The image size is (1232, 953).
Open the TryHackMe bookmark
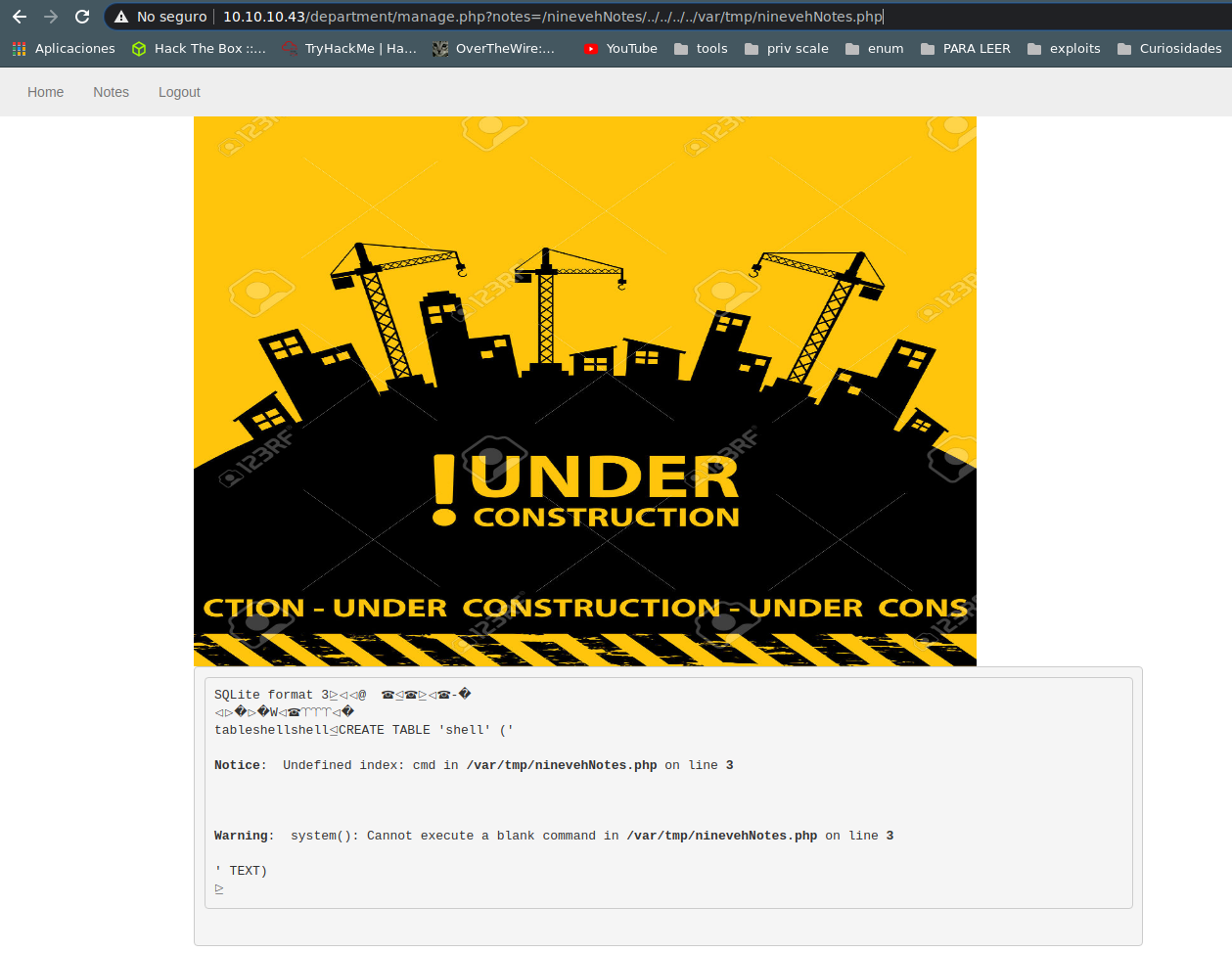349,48
